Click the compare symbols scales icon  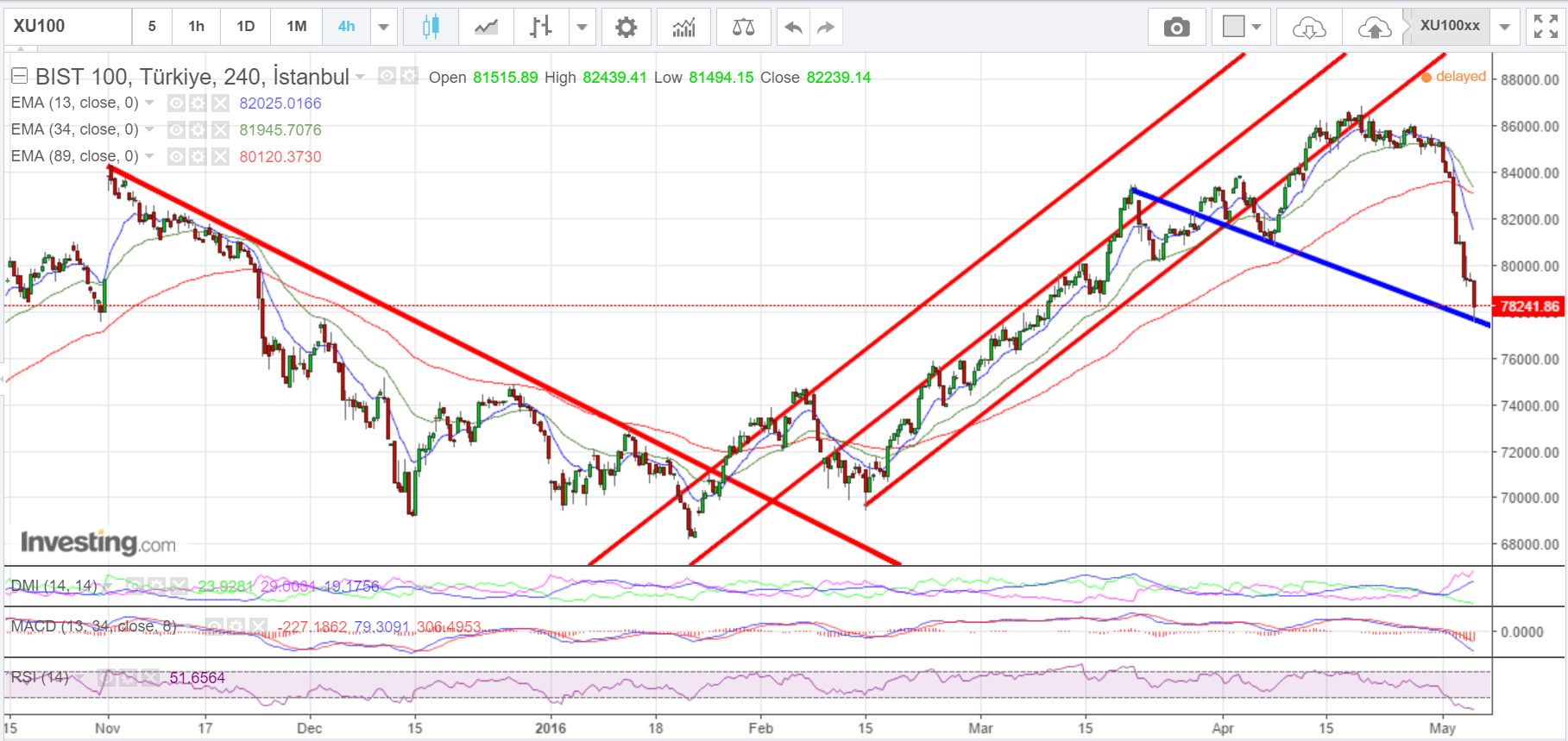[743, 27]
